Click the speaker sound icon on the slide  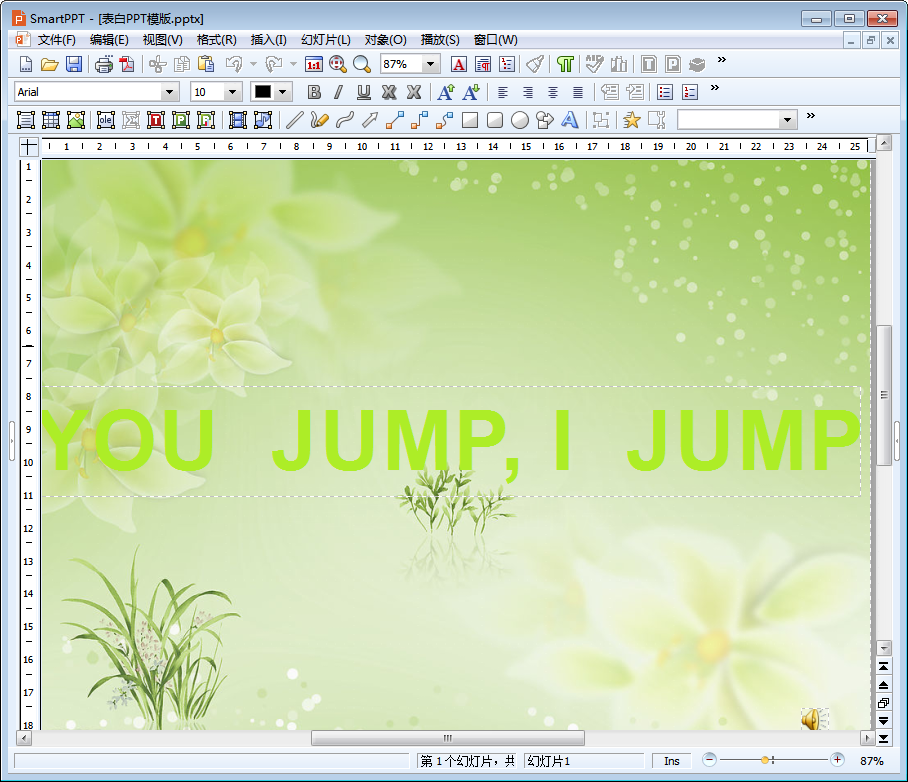tap(815, 719)
